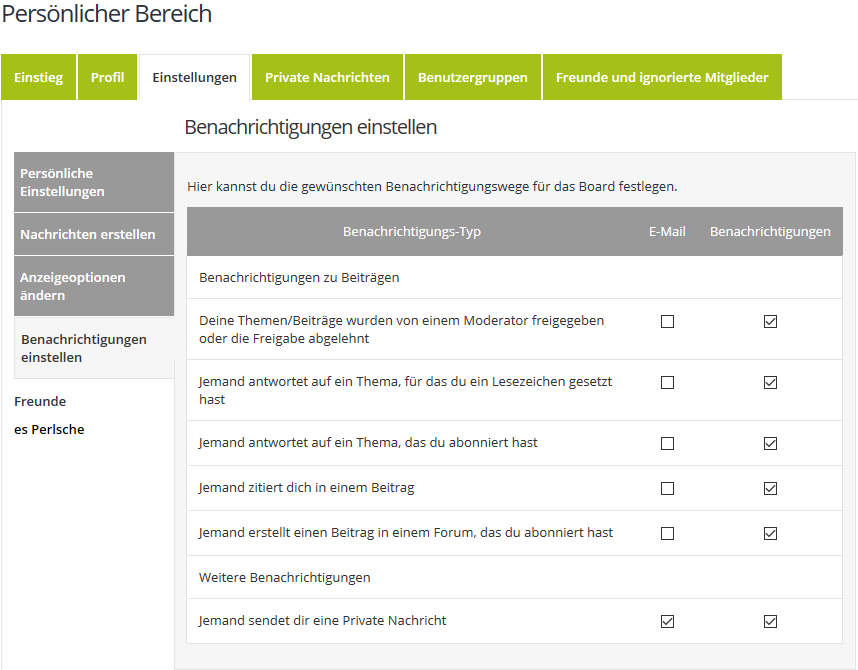The width and height of the screenshot is (858, 670).
Task: Uncheck e-mail for Private Nachricht
Action: coord(668,621)
